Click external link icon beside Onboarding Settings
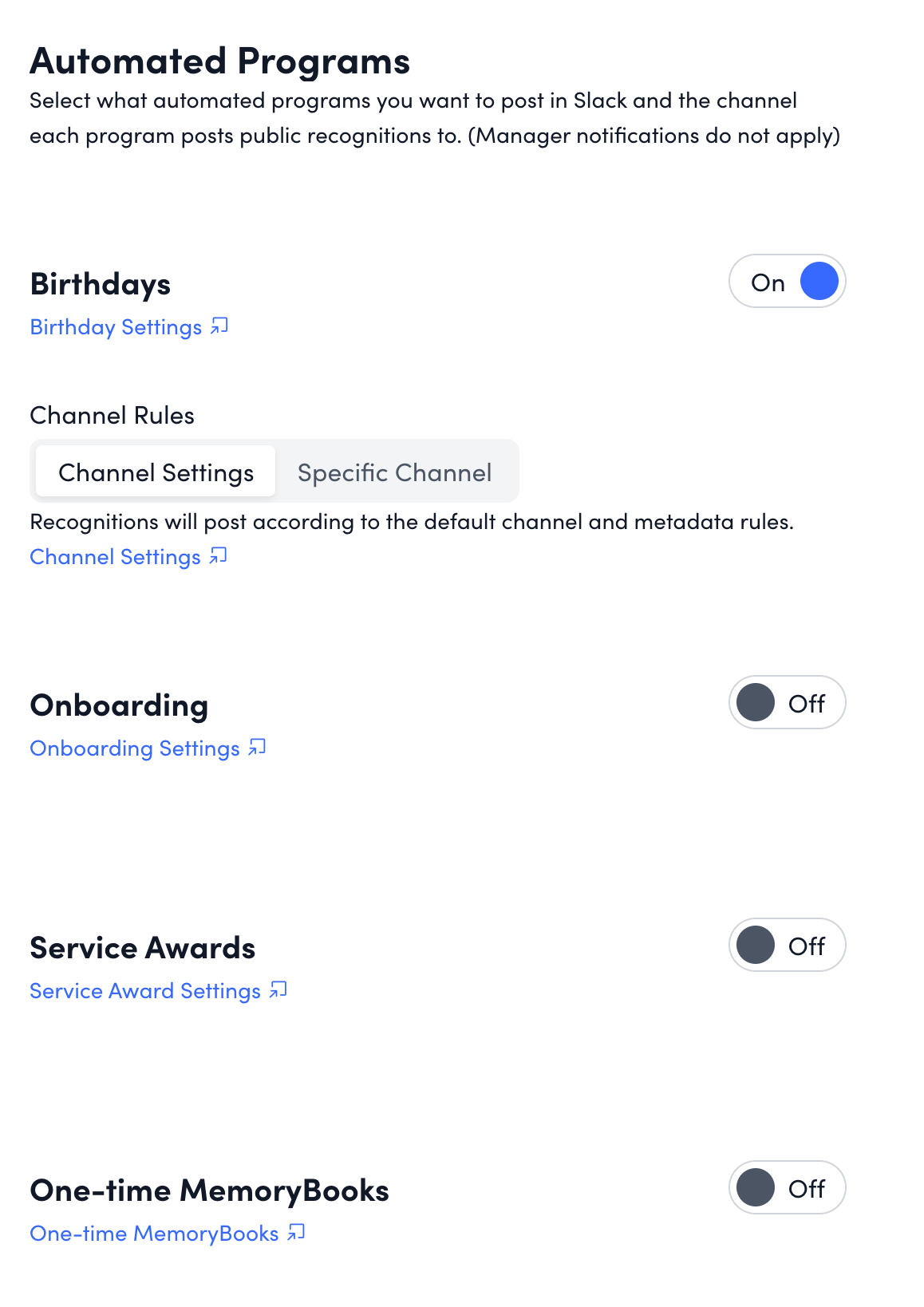924x1307 pixels. 255,747
